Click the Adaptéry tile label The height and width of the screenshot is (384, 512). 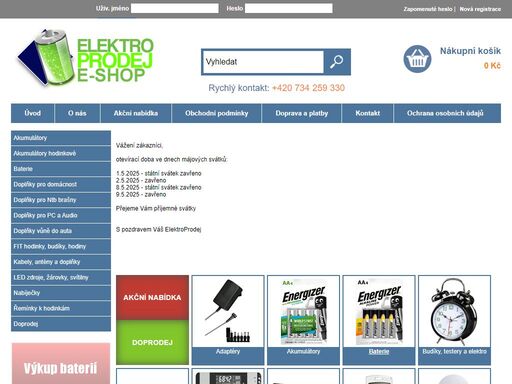click(228, 351)
